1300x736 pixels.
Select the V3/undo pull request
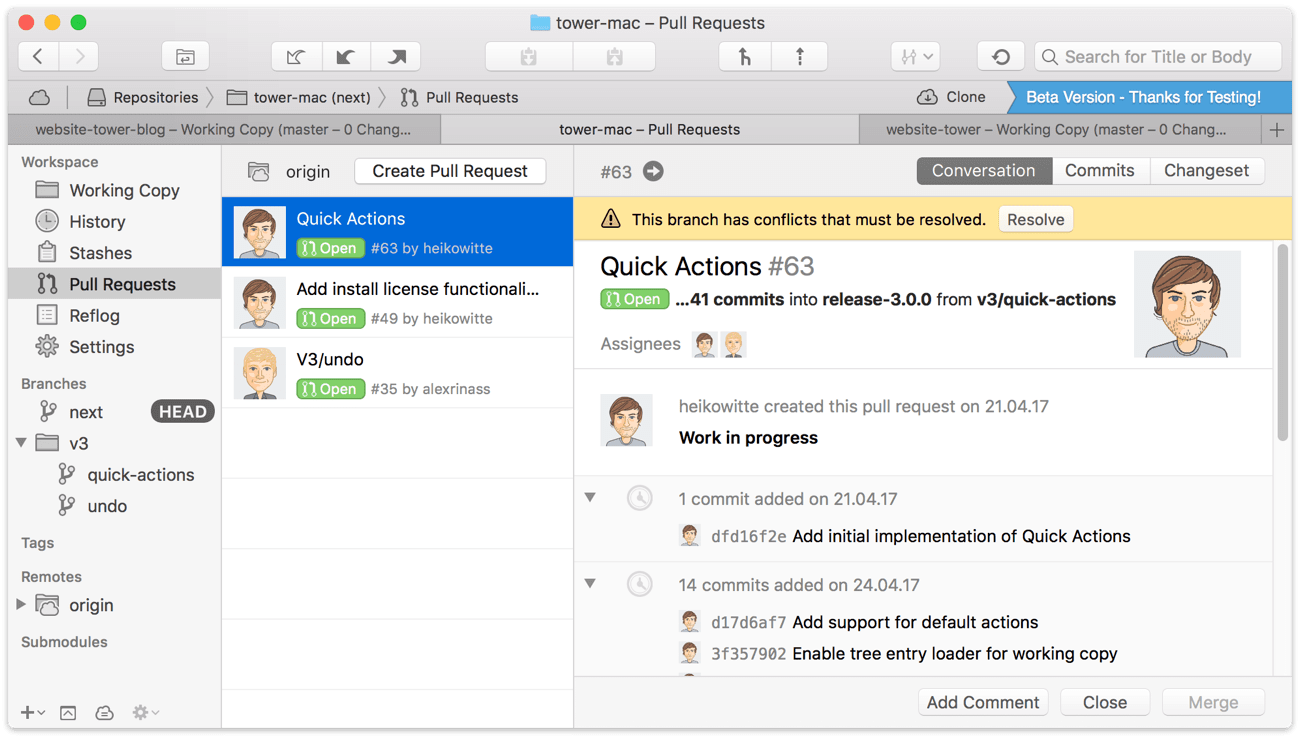397,373
